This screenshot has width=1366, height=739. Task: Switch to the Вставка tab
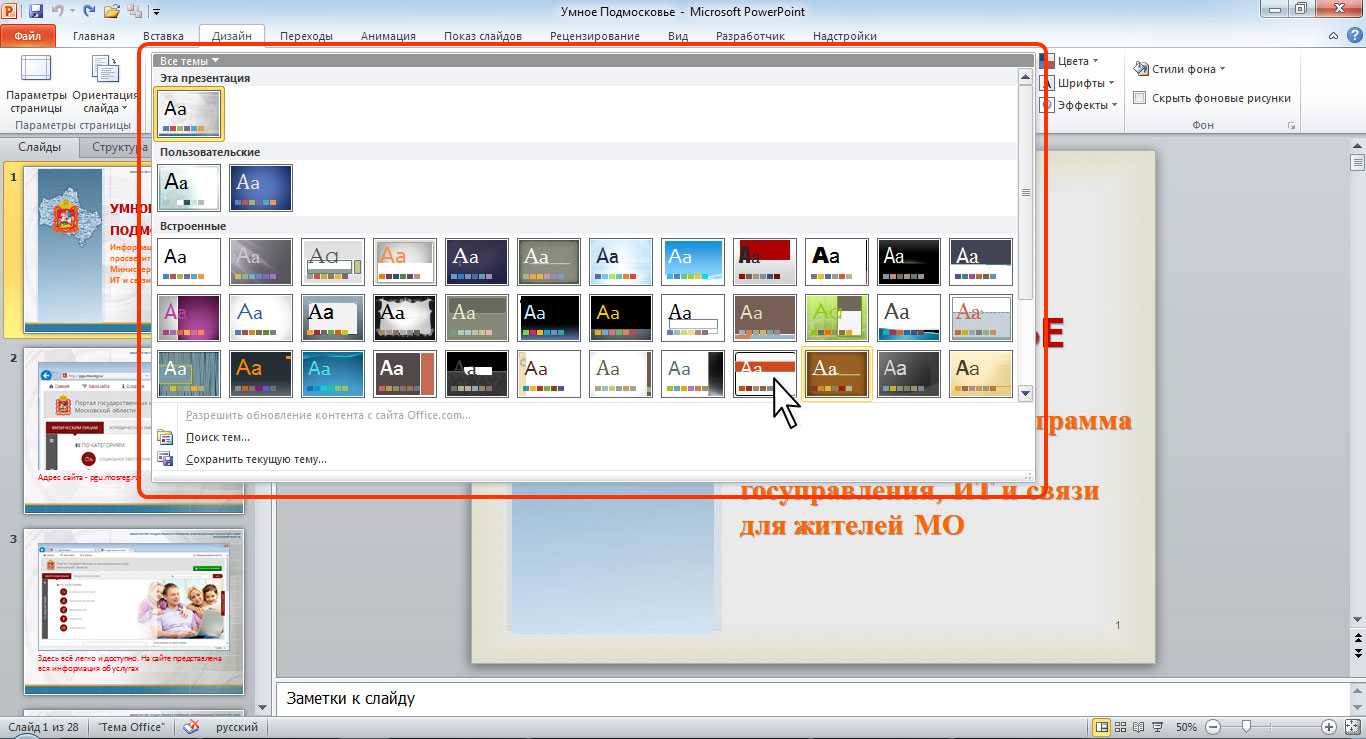(163, 36)
